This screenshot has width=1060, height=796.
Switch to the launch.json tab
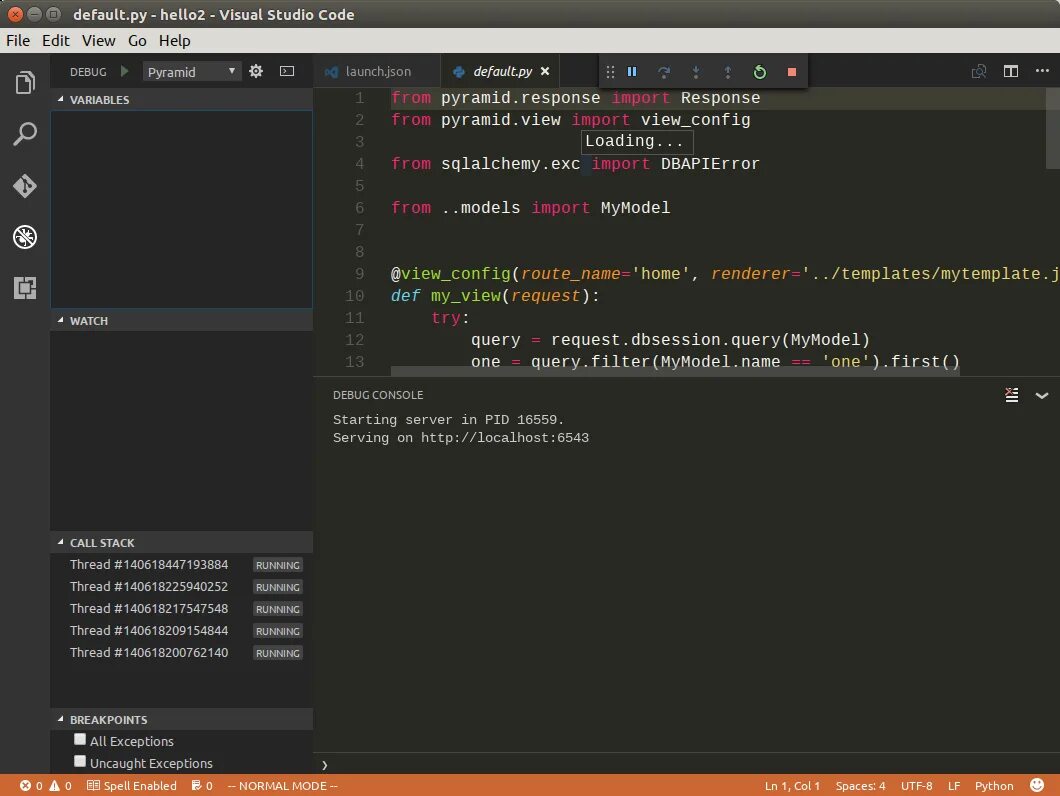click(x=377, y=71)
